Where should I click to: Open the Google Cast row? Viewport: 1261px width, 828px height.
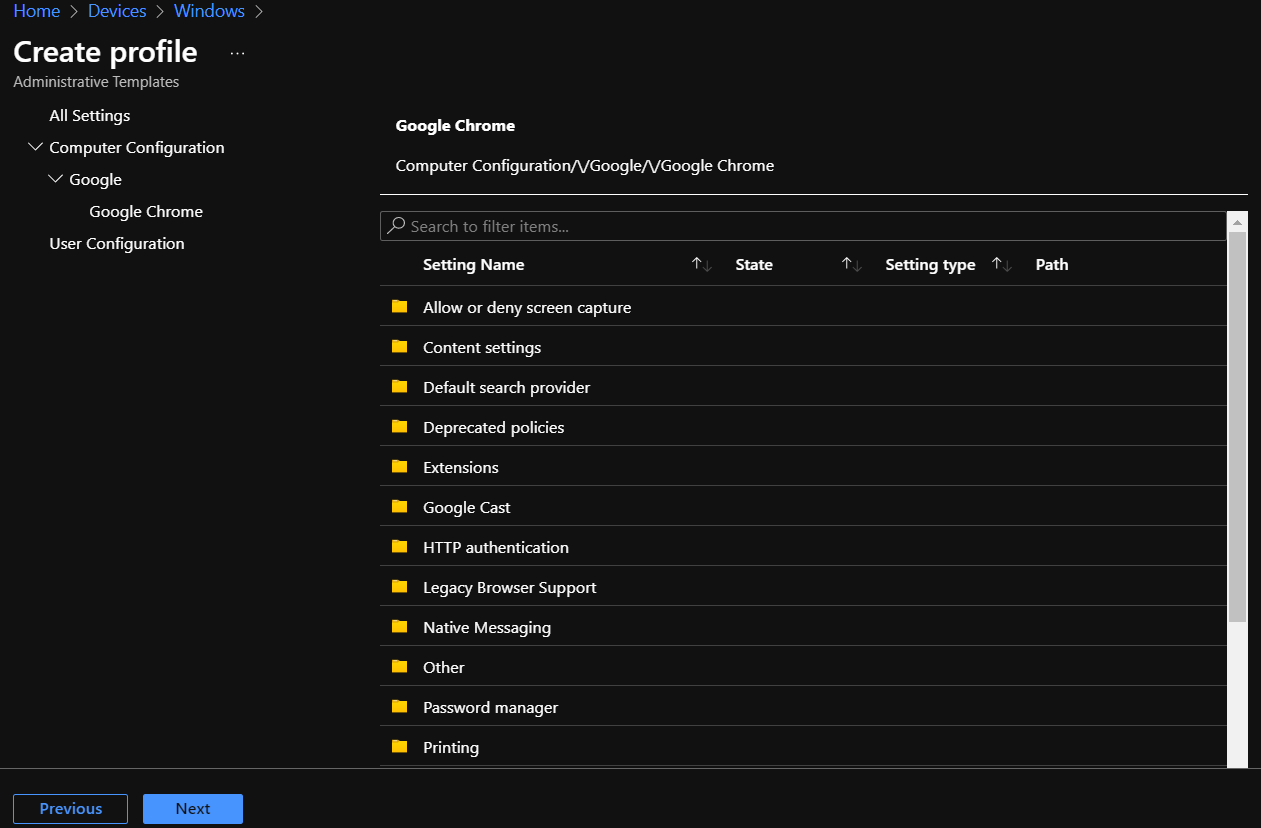pos(803,506)
